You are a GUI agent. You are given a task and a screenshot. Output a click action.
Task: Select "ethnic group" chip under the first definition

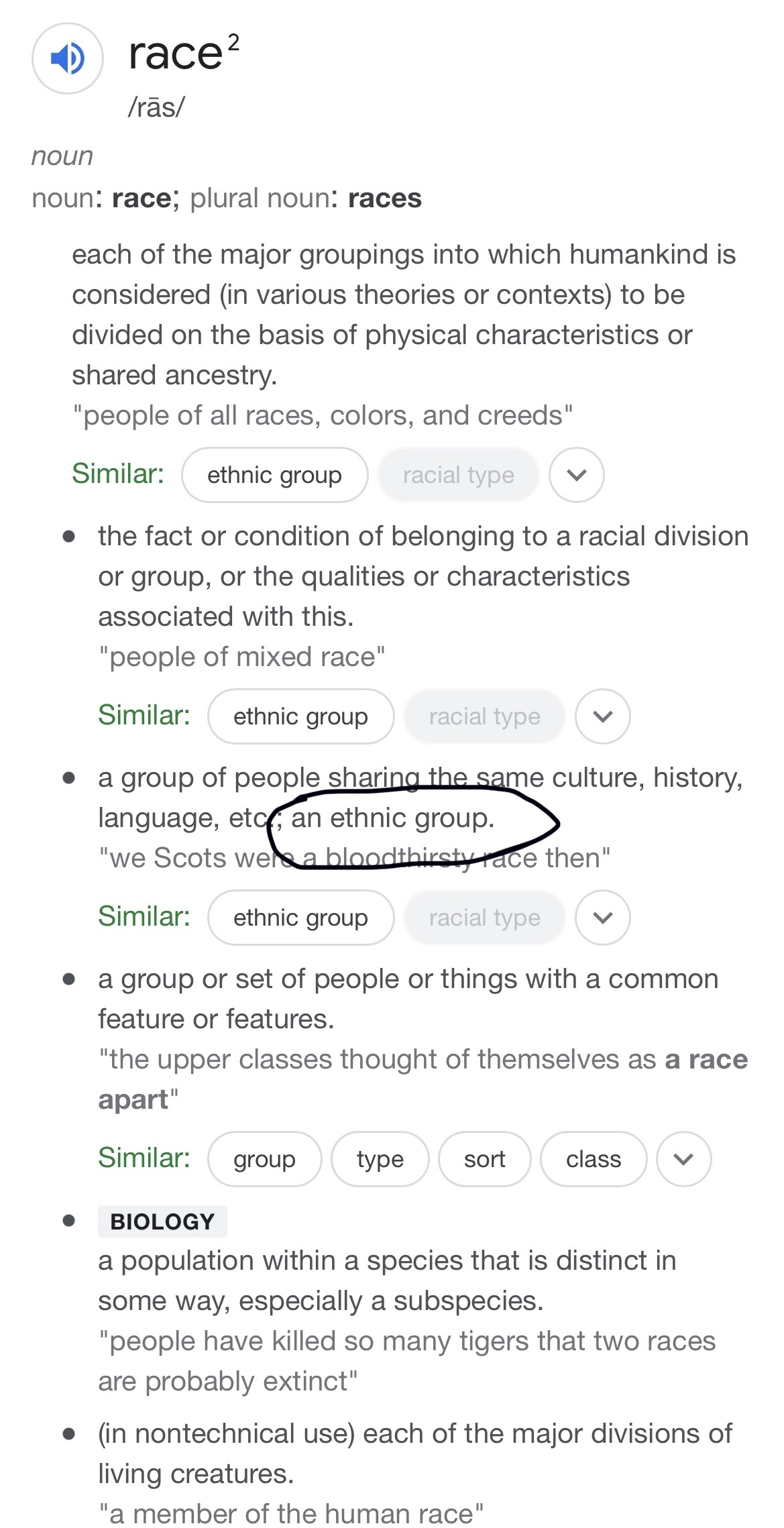[274, 475]
